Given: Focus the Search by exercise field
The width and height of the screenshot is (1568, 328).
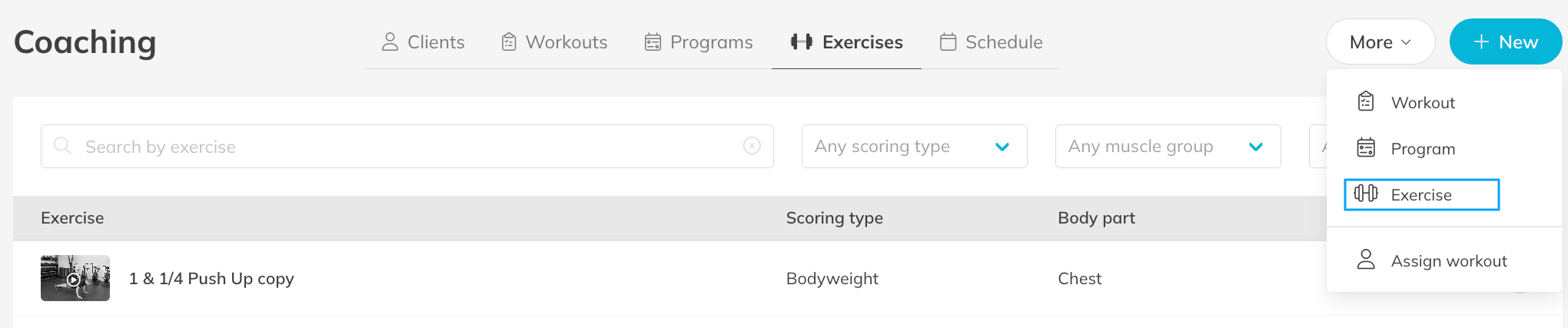Looking at the screenshot, I should [x=407, y=146].
